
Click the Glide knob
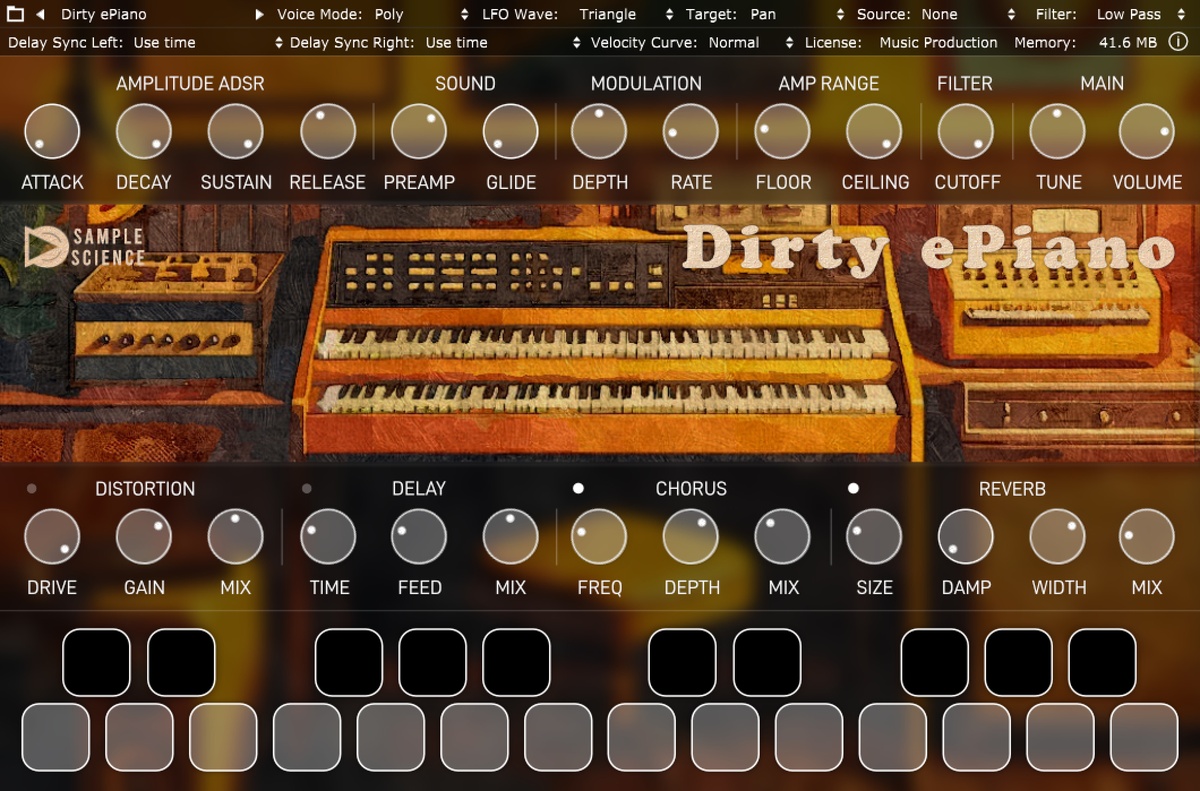coord(511,131)
